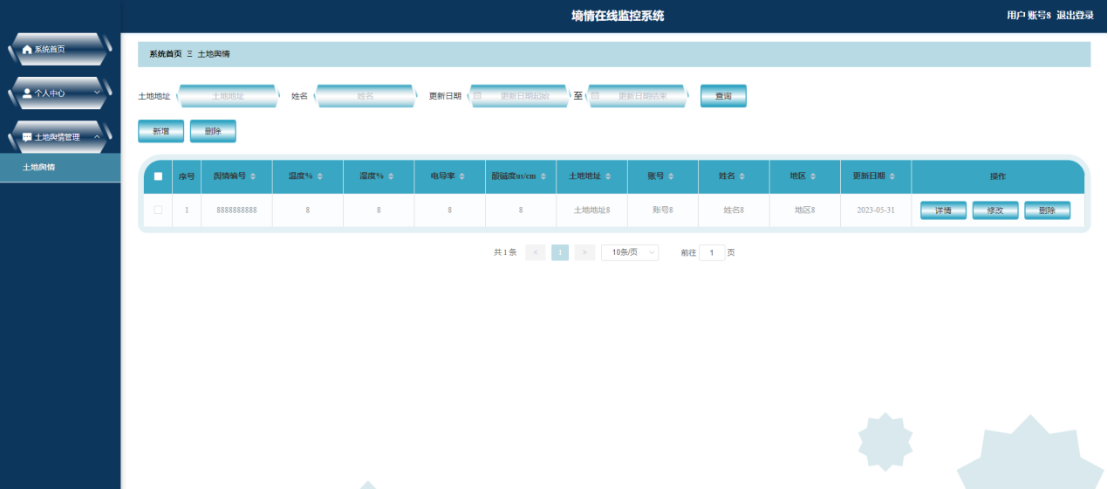
Task: Click the person icon beside 个人中心
Action: click(27, 93)
